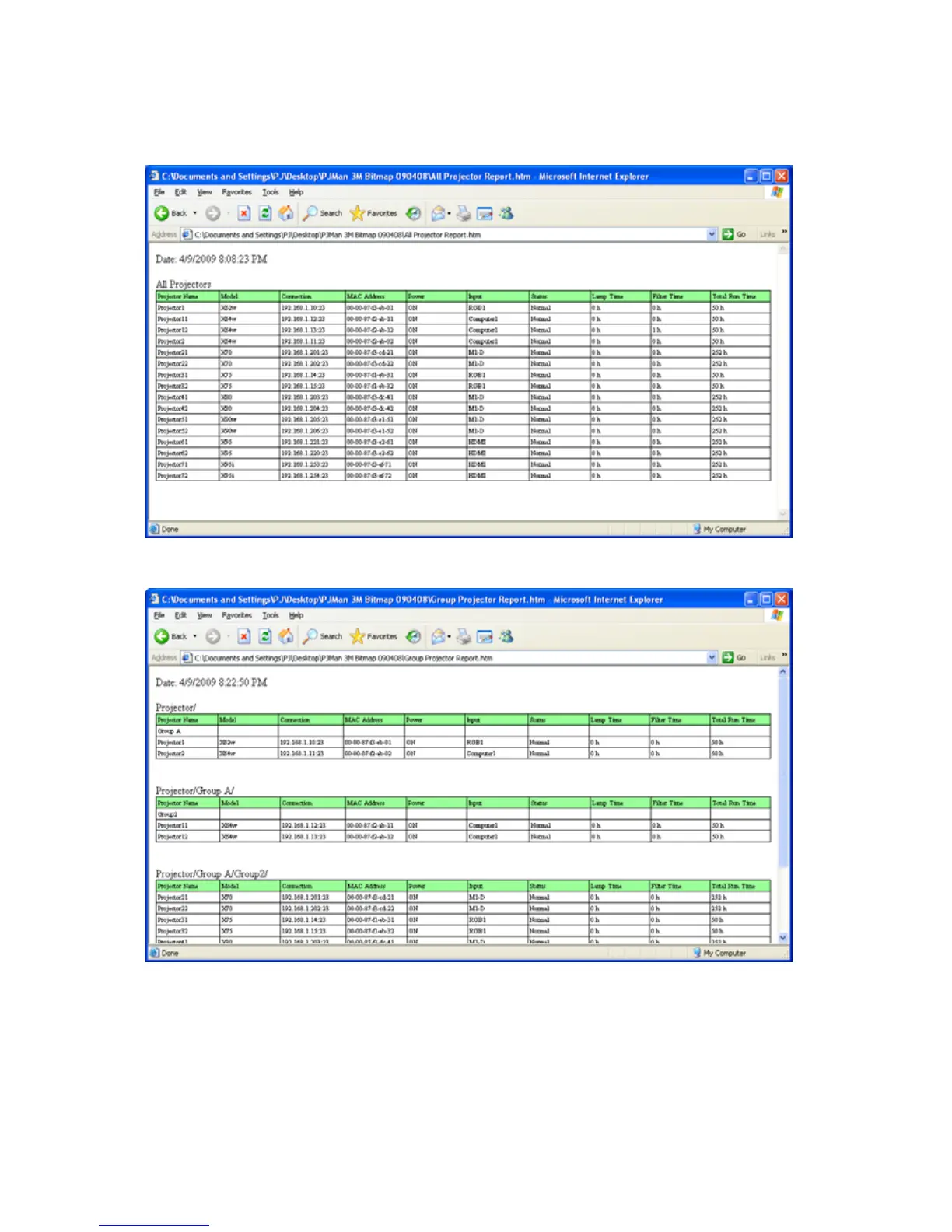Image resolution: width=952 pixels, height=1232 pixels.
Task: Click 'Projector61' cell in All Projectors table
Action: point(187,442)
